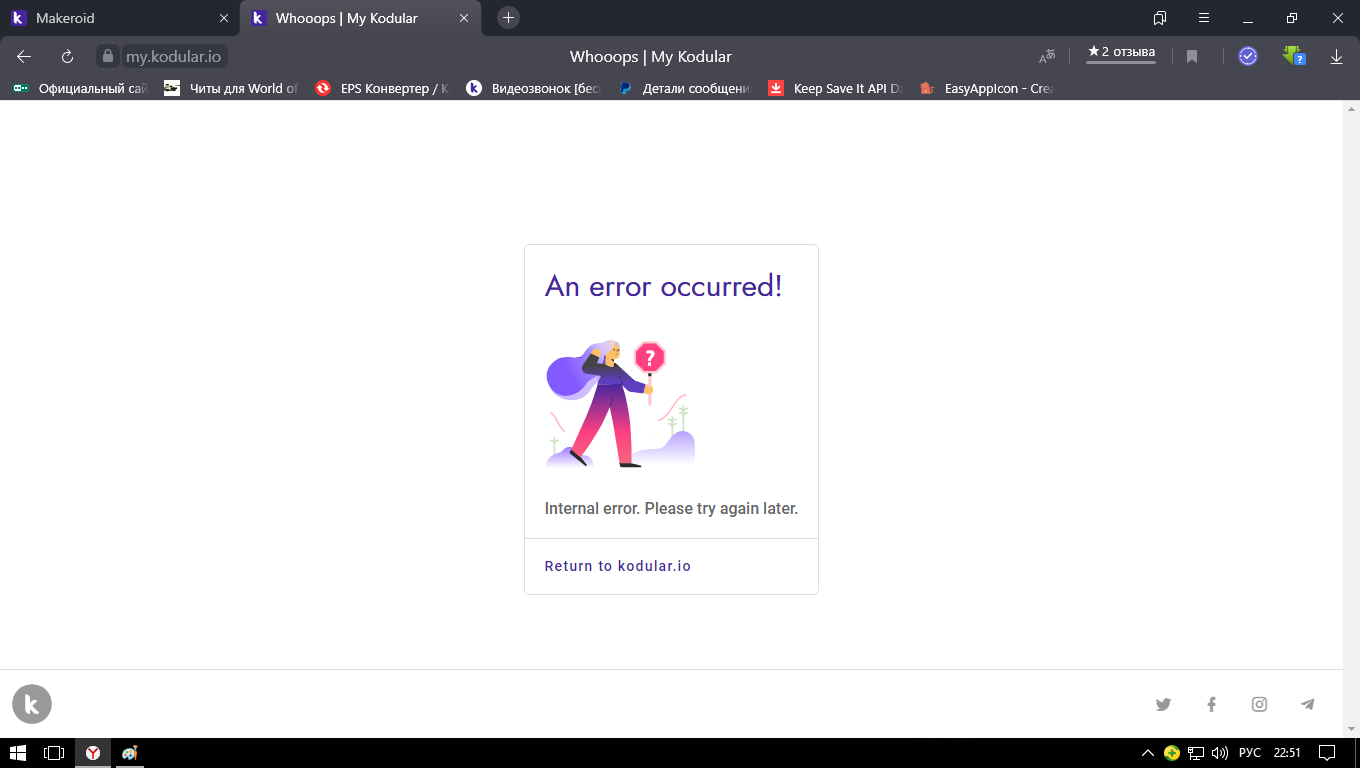Click Return to kodular.io link

point(617,566)
